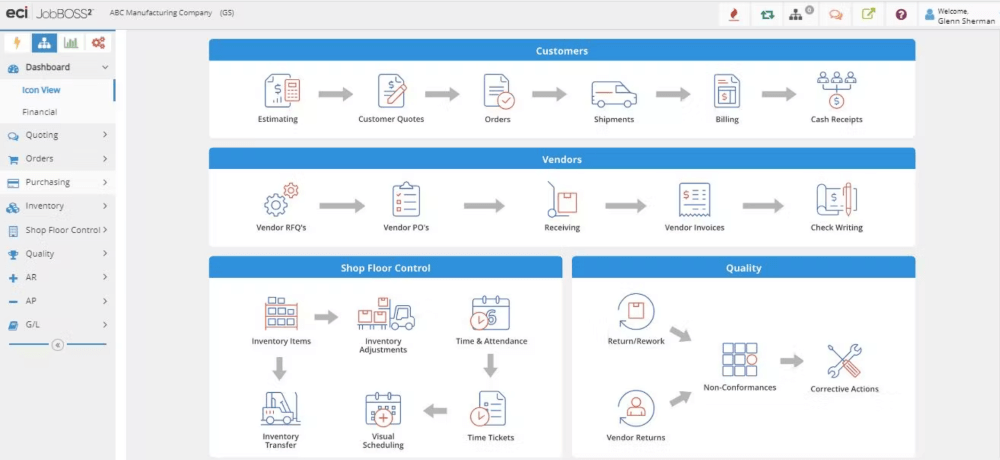Image resolution: width=1000 pixels, height=460 pixels.
Task: Open the Visual Scheduling calendar icon
Action: 383,409
